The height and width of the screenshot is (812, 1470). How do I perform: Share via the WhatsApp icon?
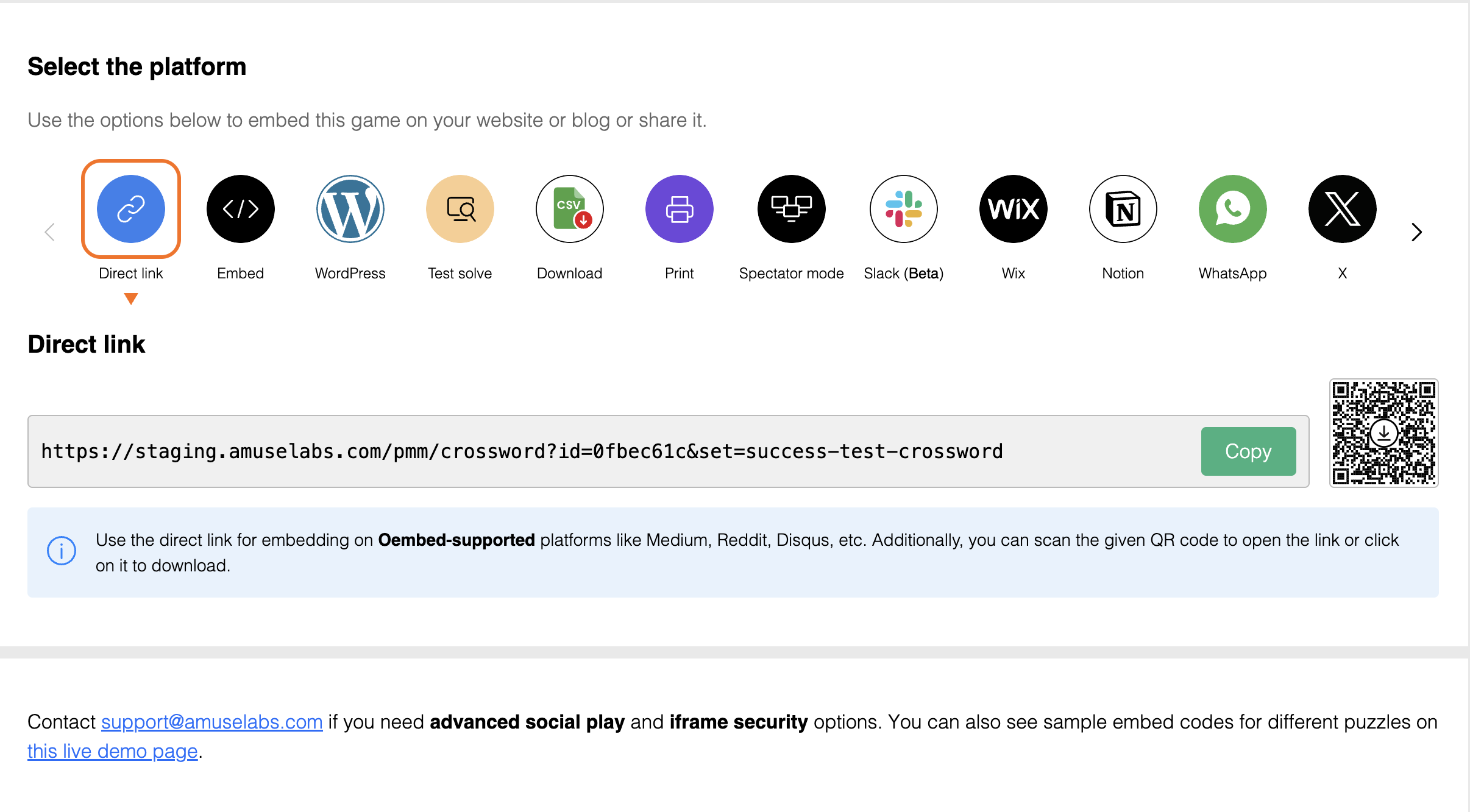tap(1233, 209)
